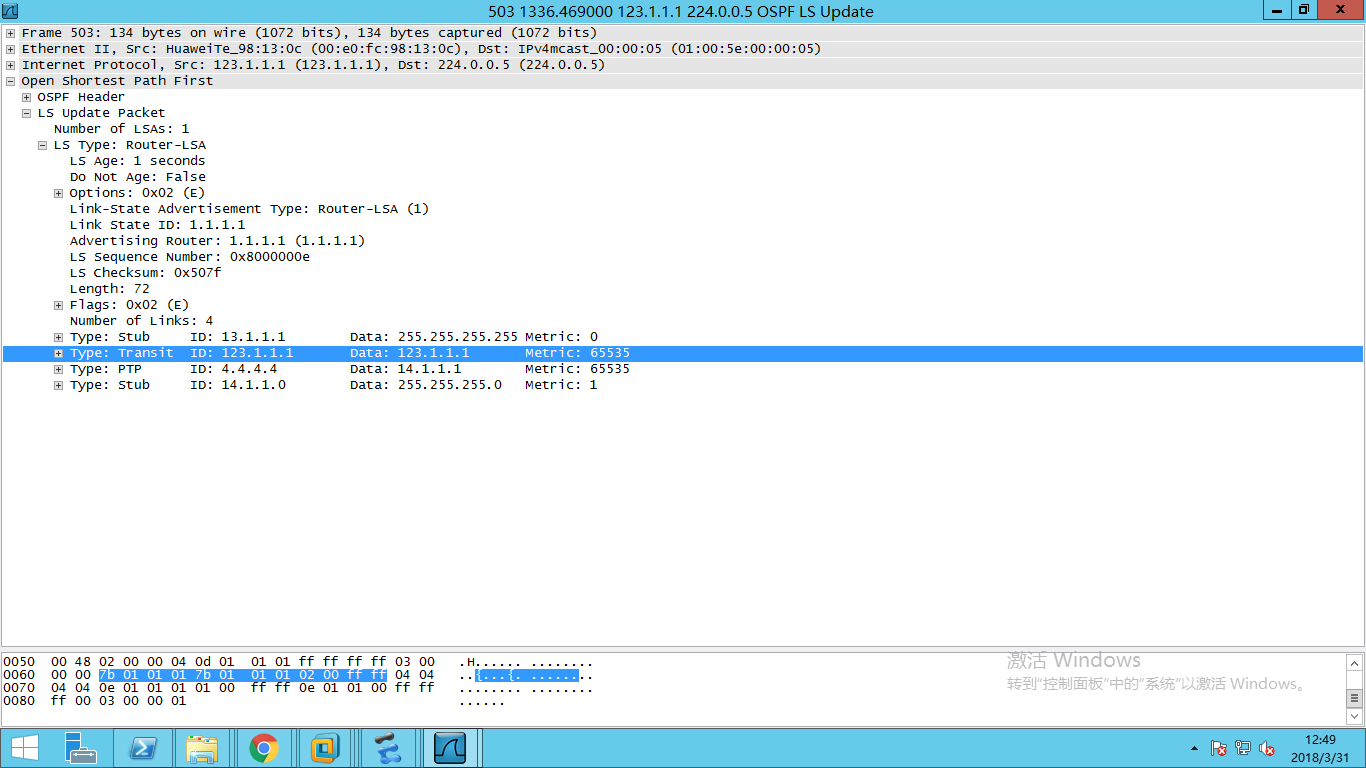Open Action Center flag tray icon
Image resolution: width=1366 pixels, height=768 pixels.
click(1219, 748)
